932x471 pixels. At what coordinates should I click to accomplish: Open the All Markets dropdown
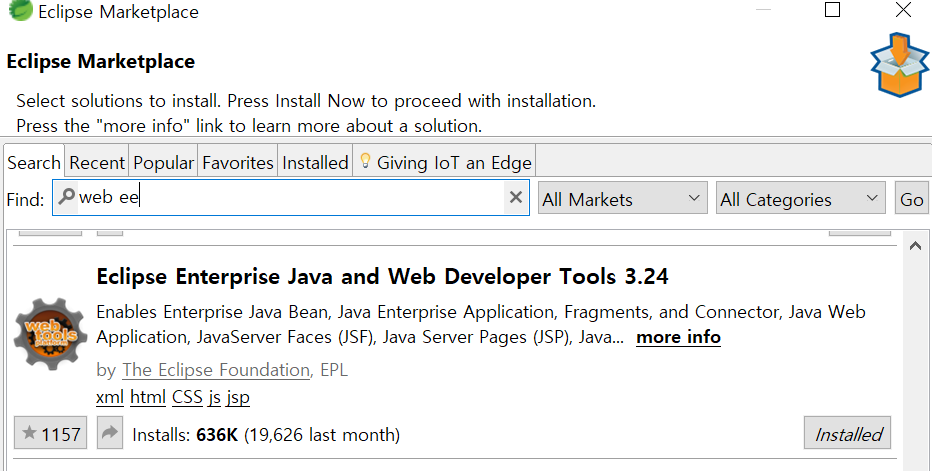622,198
